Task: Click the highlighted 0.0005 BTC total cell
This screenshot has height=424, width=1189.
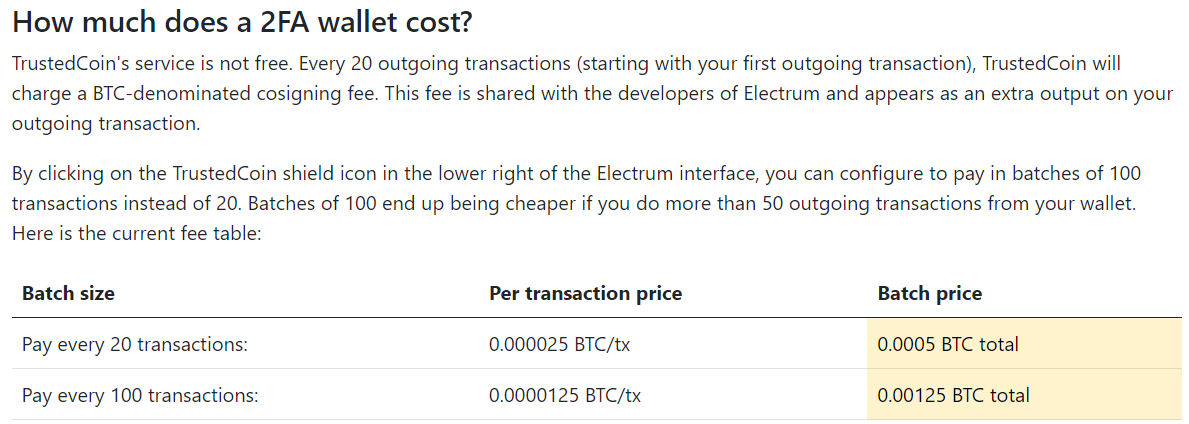Action: (1024, 344)
